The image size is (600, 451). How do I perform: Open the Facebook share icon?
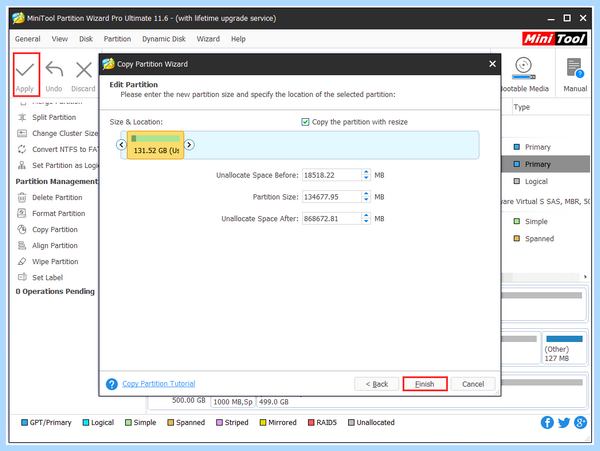pyautogui.click(x=547, y=423)
